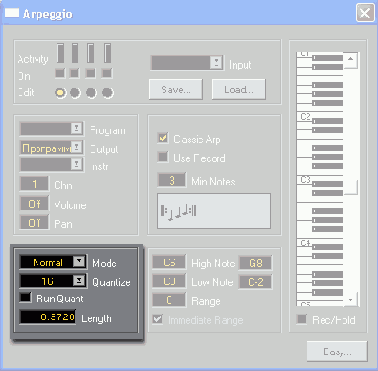Viewport: 378px width, 371px height.
Task: Click the High Note G8 field
Action: [x=256, y=263]
